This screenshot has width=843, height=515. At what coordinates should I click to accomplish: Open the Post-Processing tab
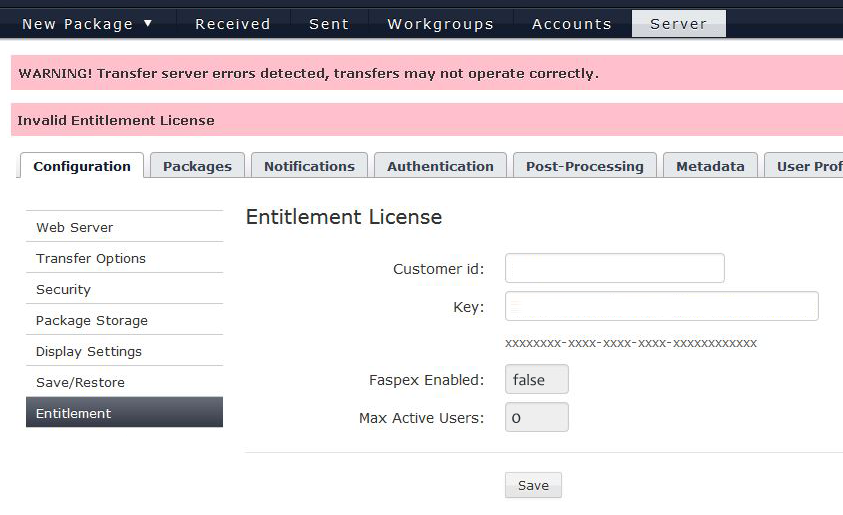pyautogui.click(x=585, y=166)
